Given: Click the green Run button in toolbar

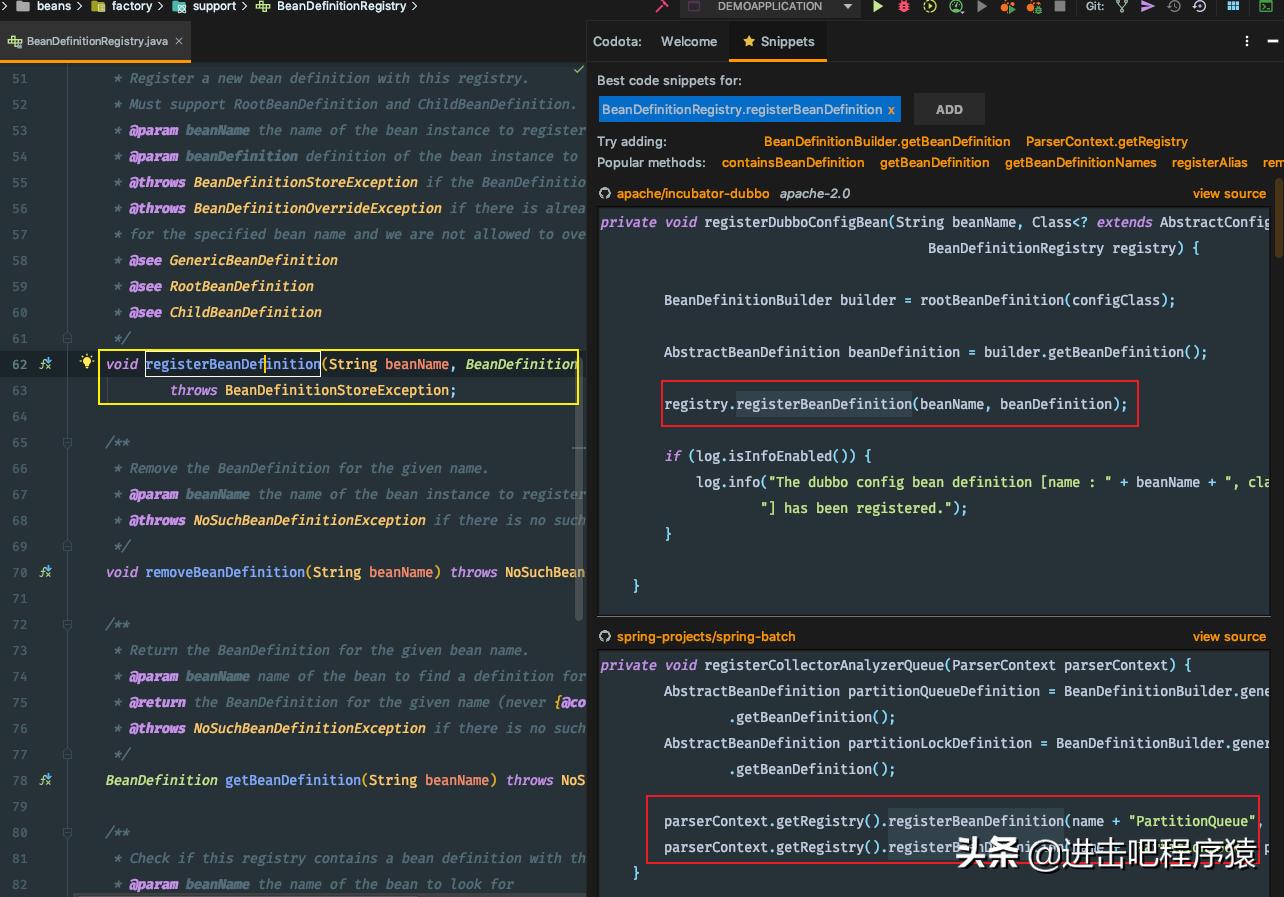Looking at the screenshot, I should 877,7.
